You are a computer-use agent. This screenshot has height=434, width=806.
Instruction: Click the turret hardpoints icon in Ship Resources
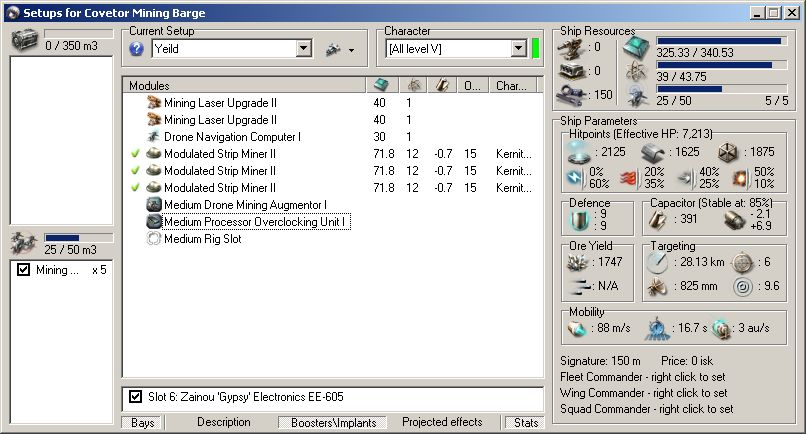(x=572, y=47)
